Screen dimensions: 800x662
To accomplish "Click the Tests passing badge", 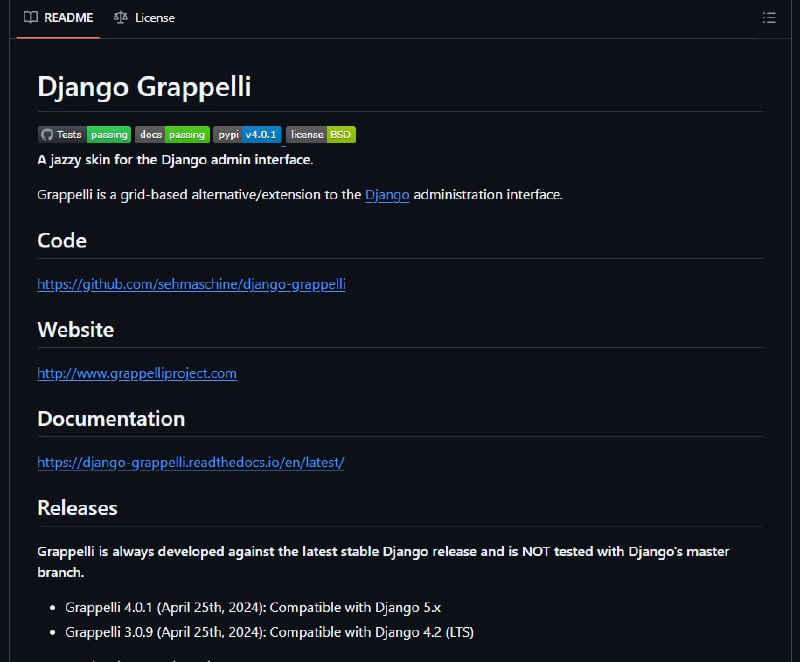I will 84,134.
